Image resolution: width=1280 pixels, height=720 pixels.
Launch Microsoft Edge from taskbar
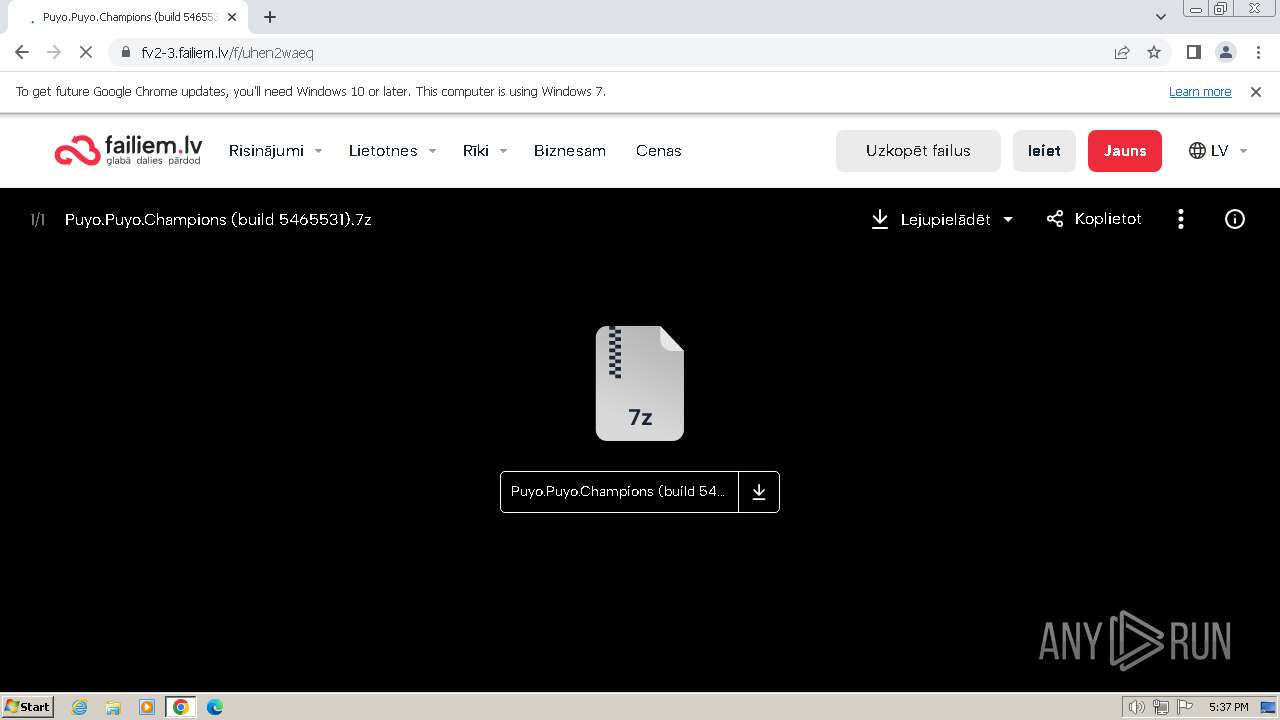tap(215, 707)
